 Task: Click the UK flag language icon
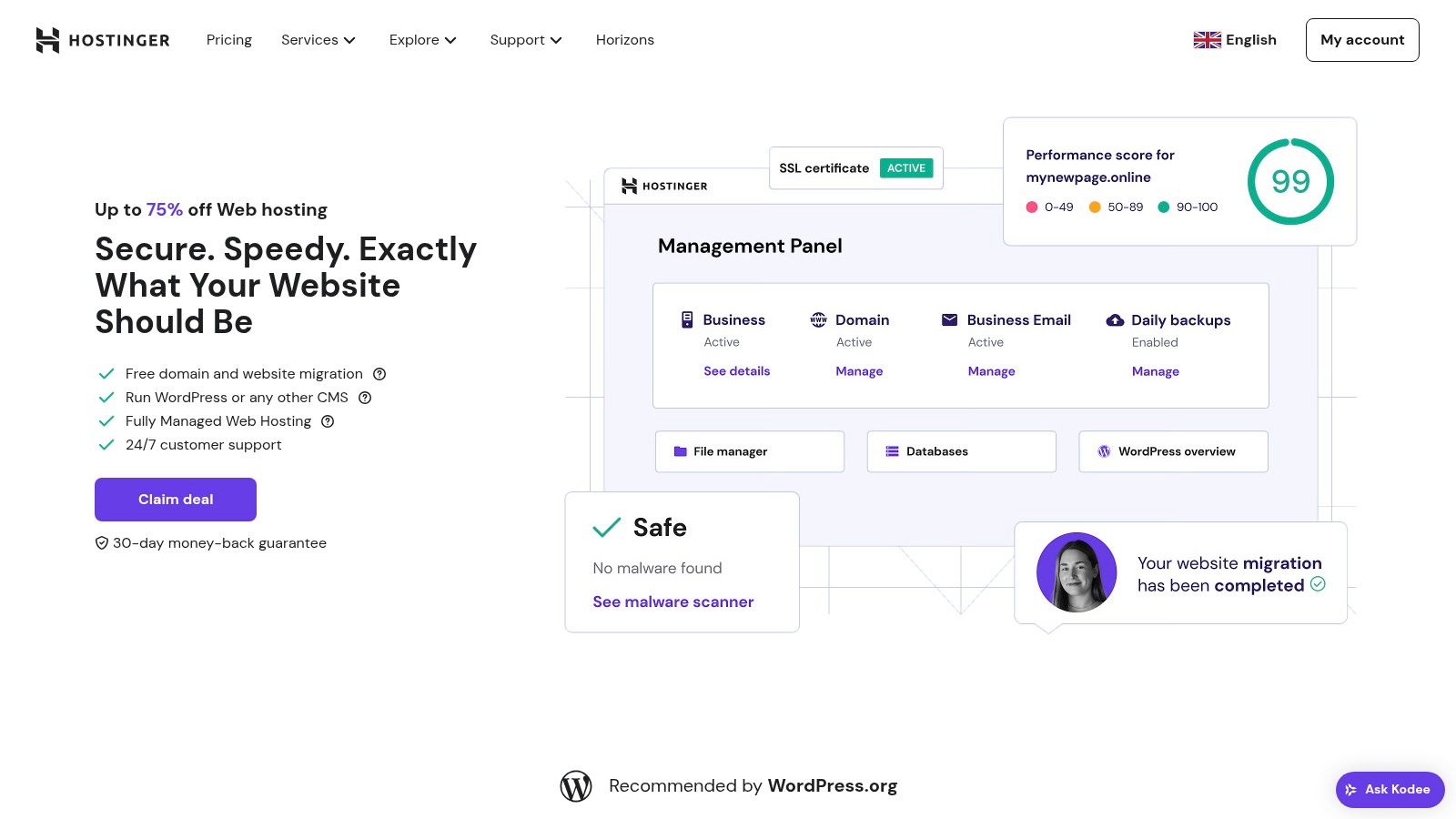1207,40
